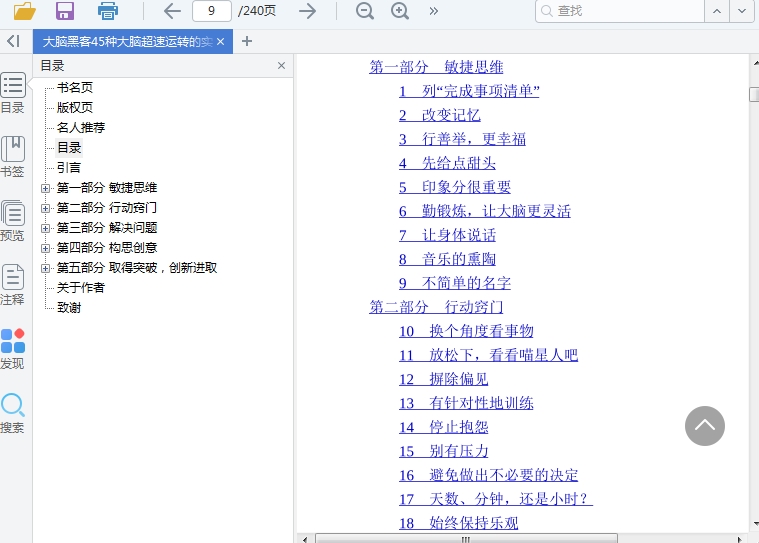Open link 4 先给点甜头
The image size is (759, 543).
pyautogui.click(x=447, y=163)
